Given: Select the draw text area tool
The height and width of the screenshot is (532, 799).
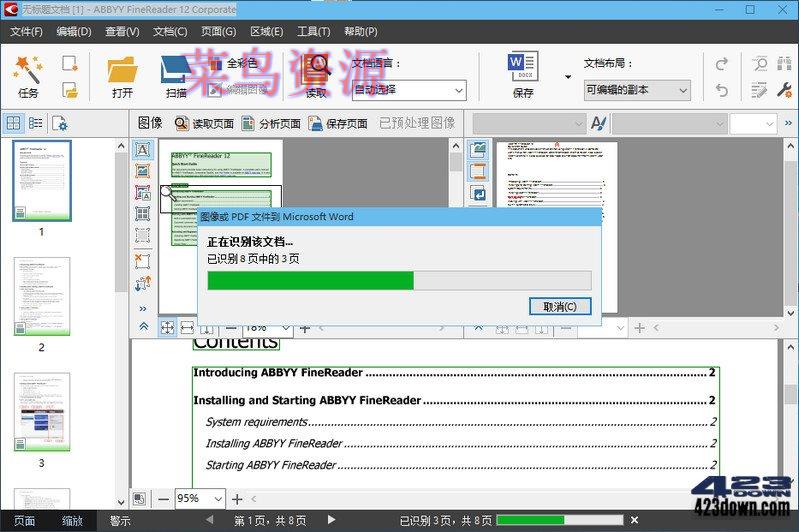Looking at the screenshot, I should point(143,150).
